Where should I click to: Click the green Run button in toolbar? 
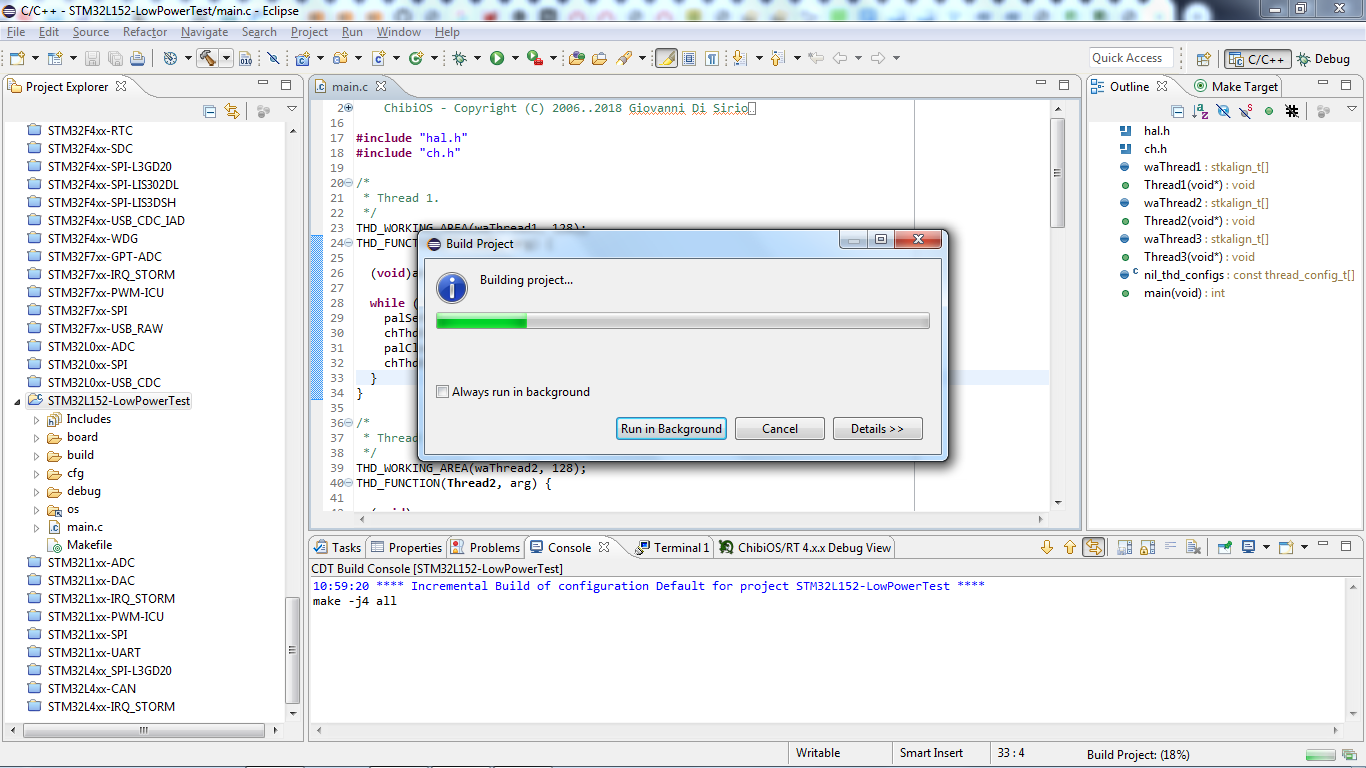pos(497,58)
